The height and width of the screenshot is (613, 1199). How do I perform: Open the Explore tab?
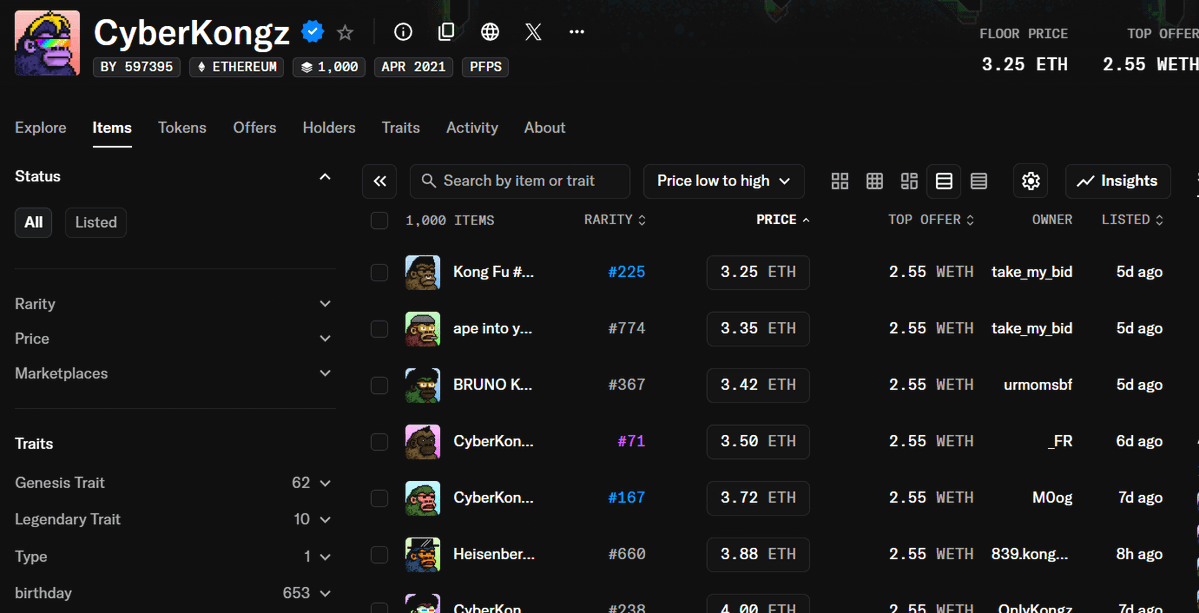point(41,128)
